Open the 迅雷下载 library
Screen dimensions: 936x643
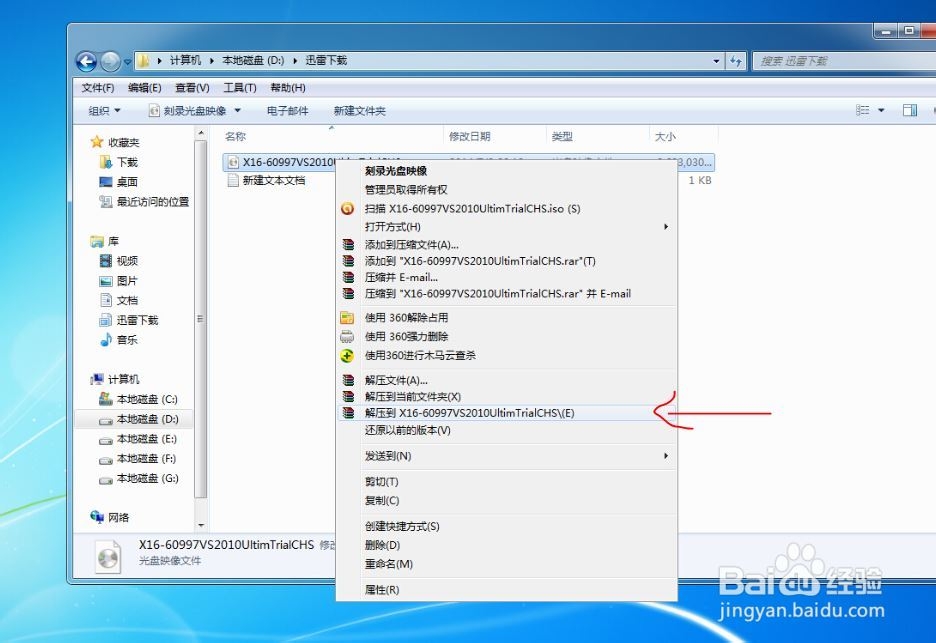pyautogui.click(x=128, y=320)
